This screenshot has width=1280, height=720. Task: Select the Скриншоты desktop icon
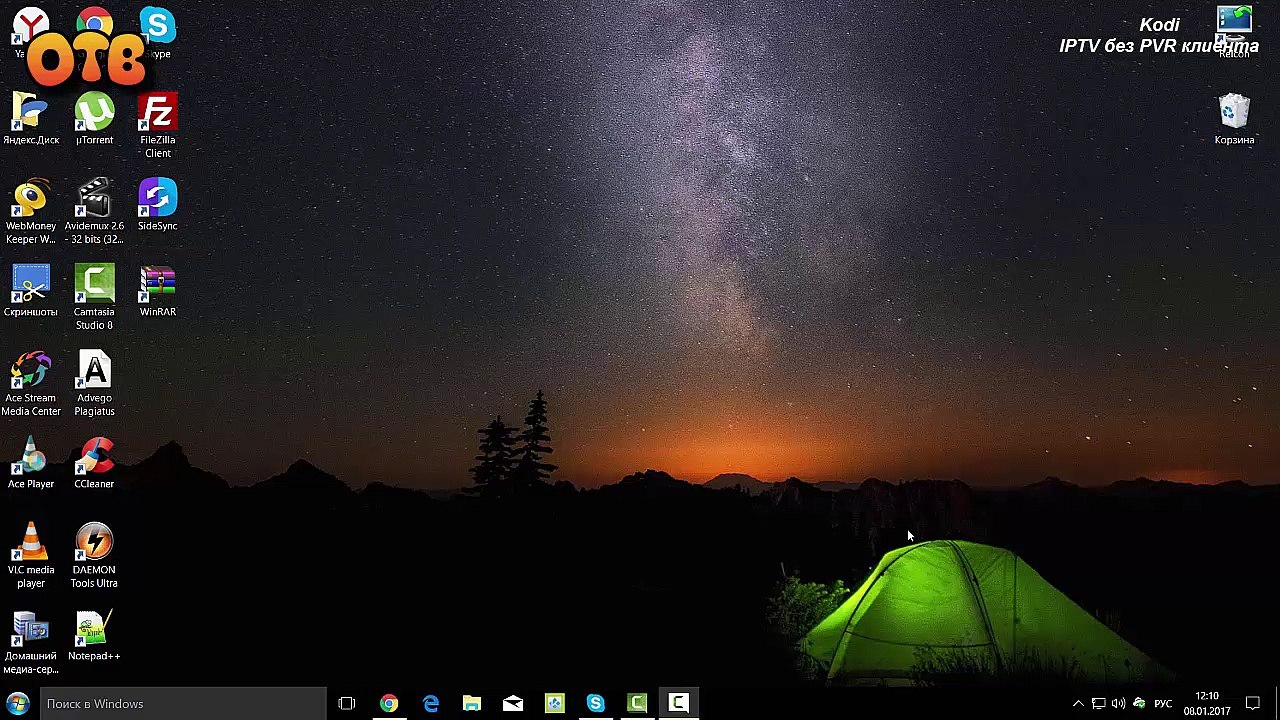click(31, 291)
